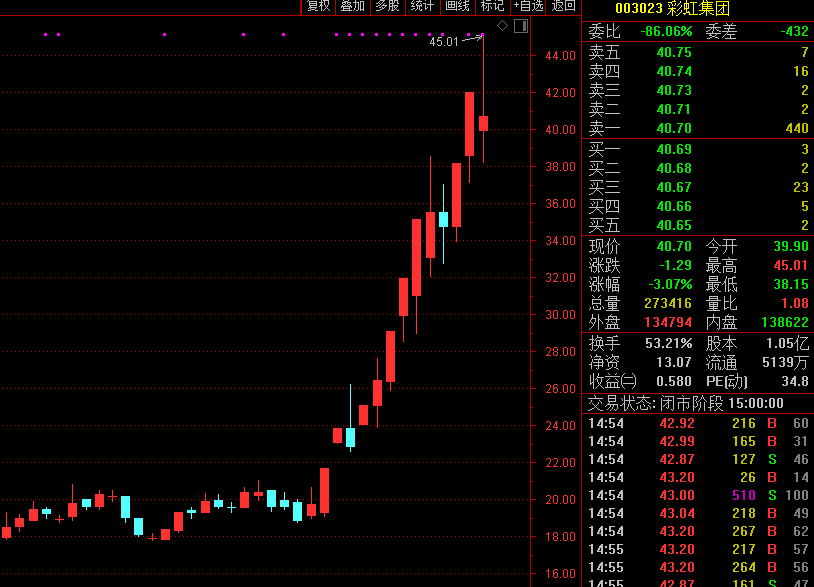The width and height of the screenshot is (814, 587).
Task: Open the 标记 mark menu
Action: tap(492, 7)
